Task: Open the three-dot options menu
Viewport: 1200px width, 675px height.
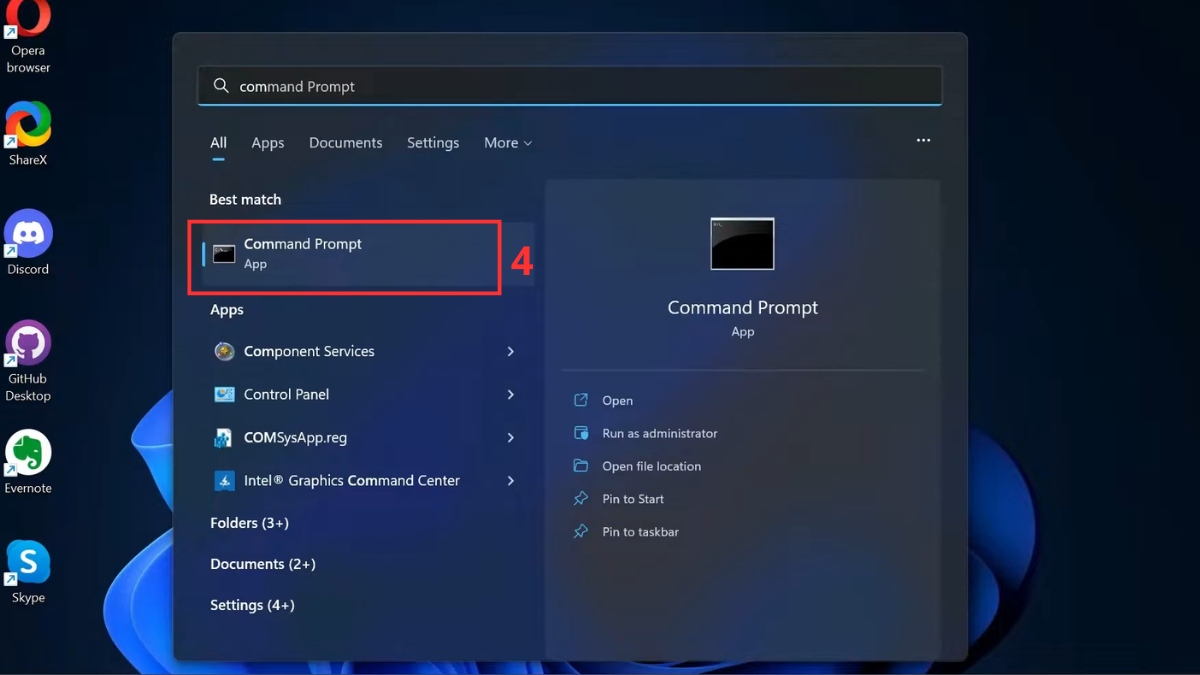Action: 923,141
